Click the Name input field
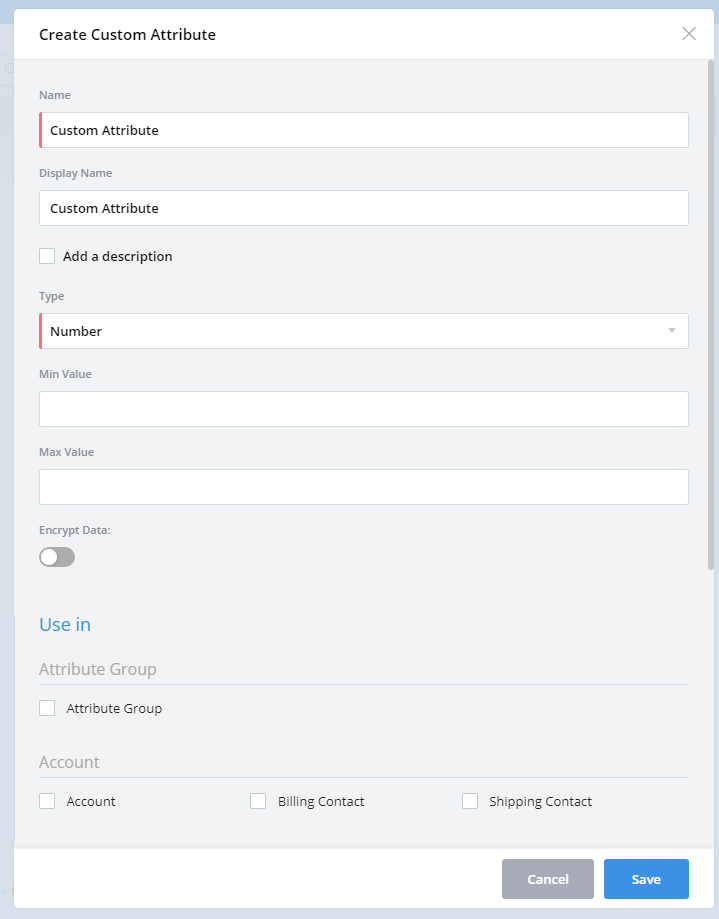The height and width of the screenshot is (919, 719). 364,130
